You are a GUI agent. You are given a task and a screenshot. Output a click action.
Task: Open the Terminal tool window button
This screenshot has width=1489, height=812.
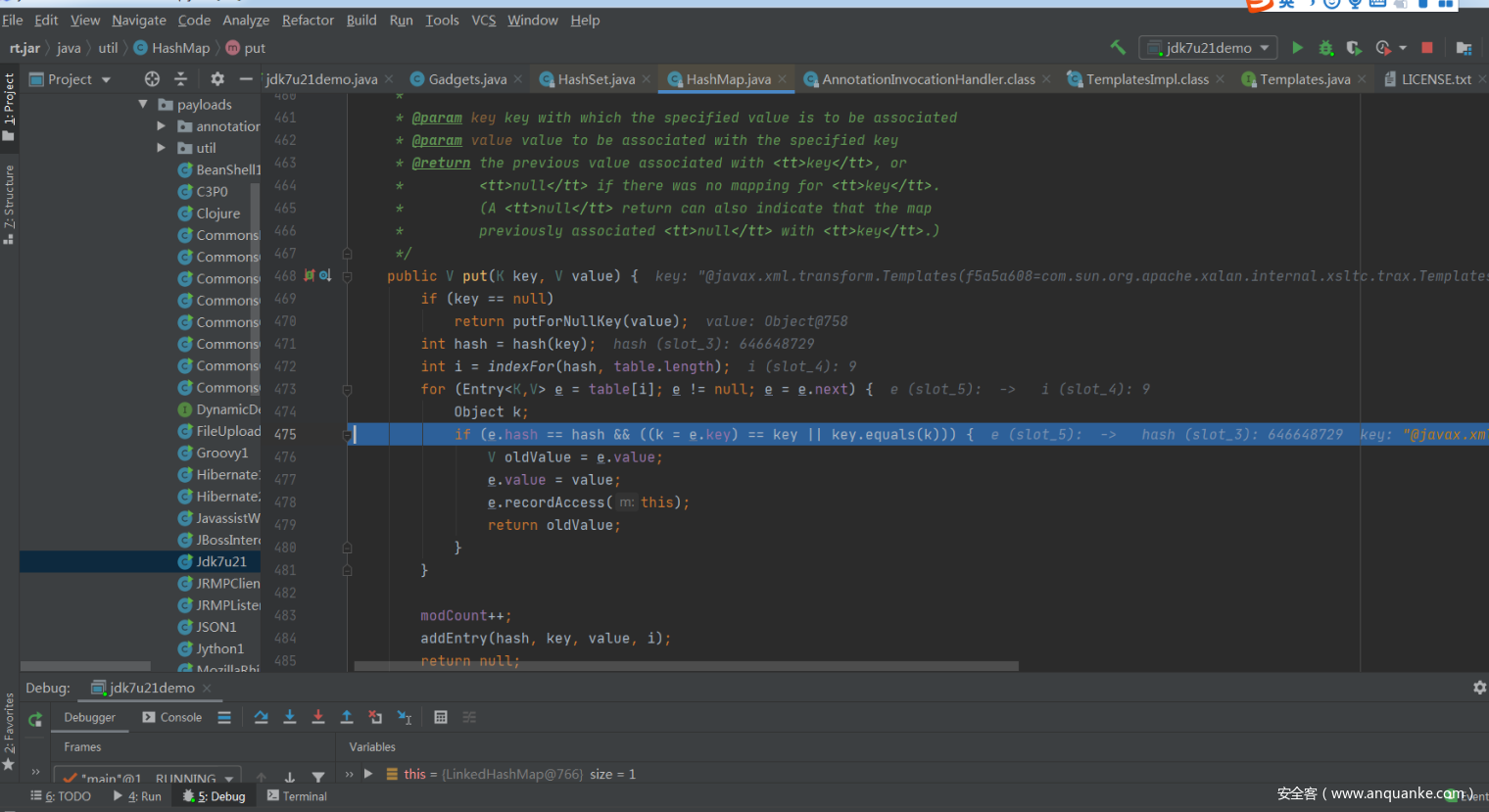coord(297,796)
